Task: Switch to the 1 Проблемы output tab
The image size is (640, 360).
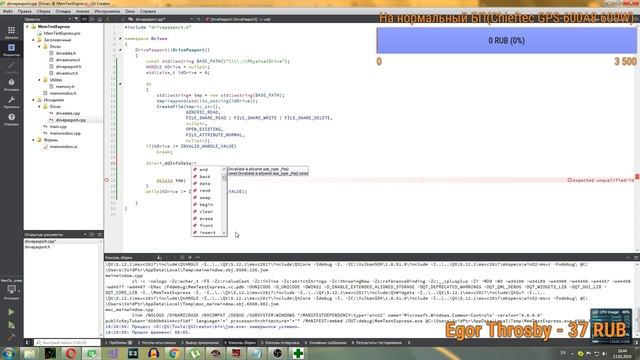Action: [x=119, y=343]
